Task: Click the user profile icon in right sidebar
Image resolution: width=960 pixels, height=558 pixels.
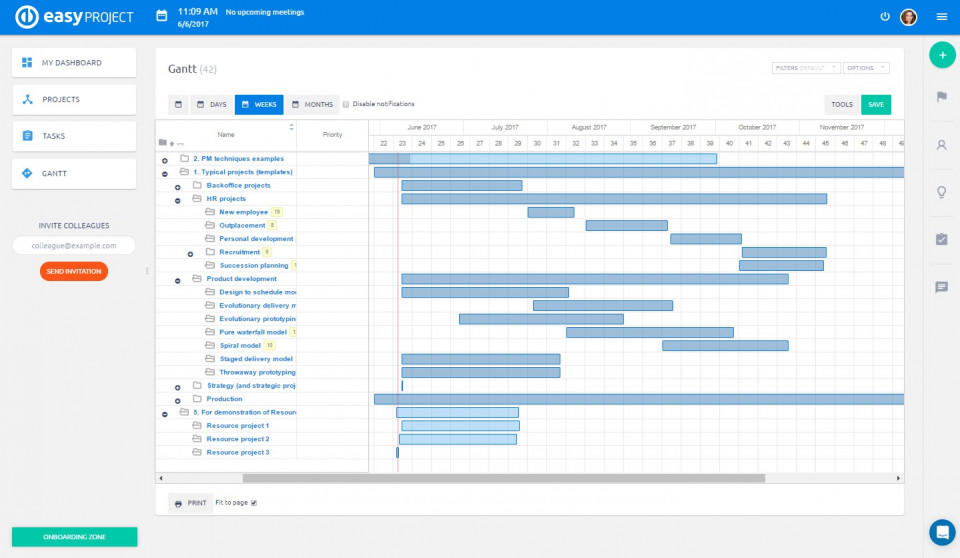Action: [941, 145]
